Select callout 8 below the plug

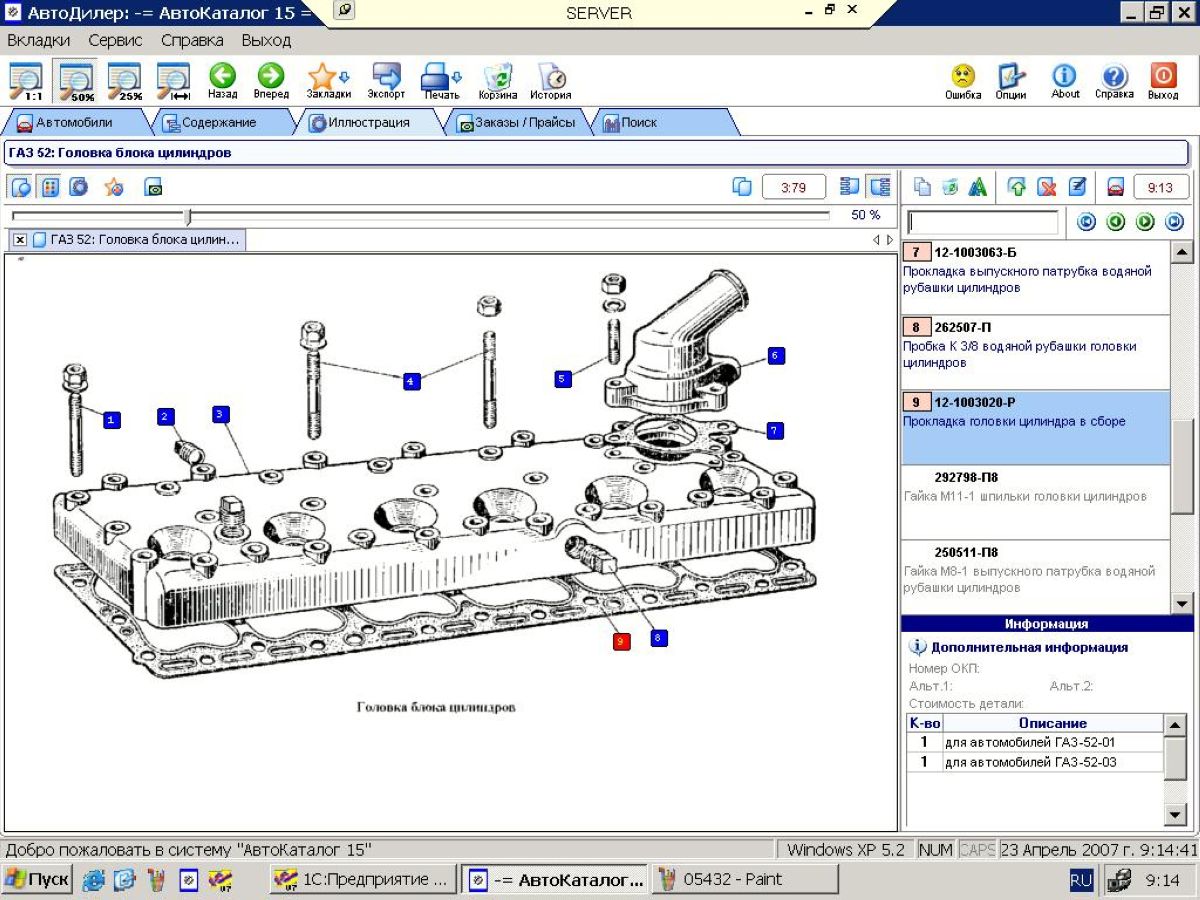pos(659,637)
